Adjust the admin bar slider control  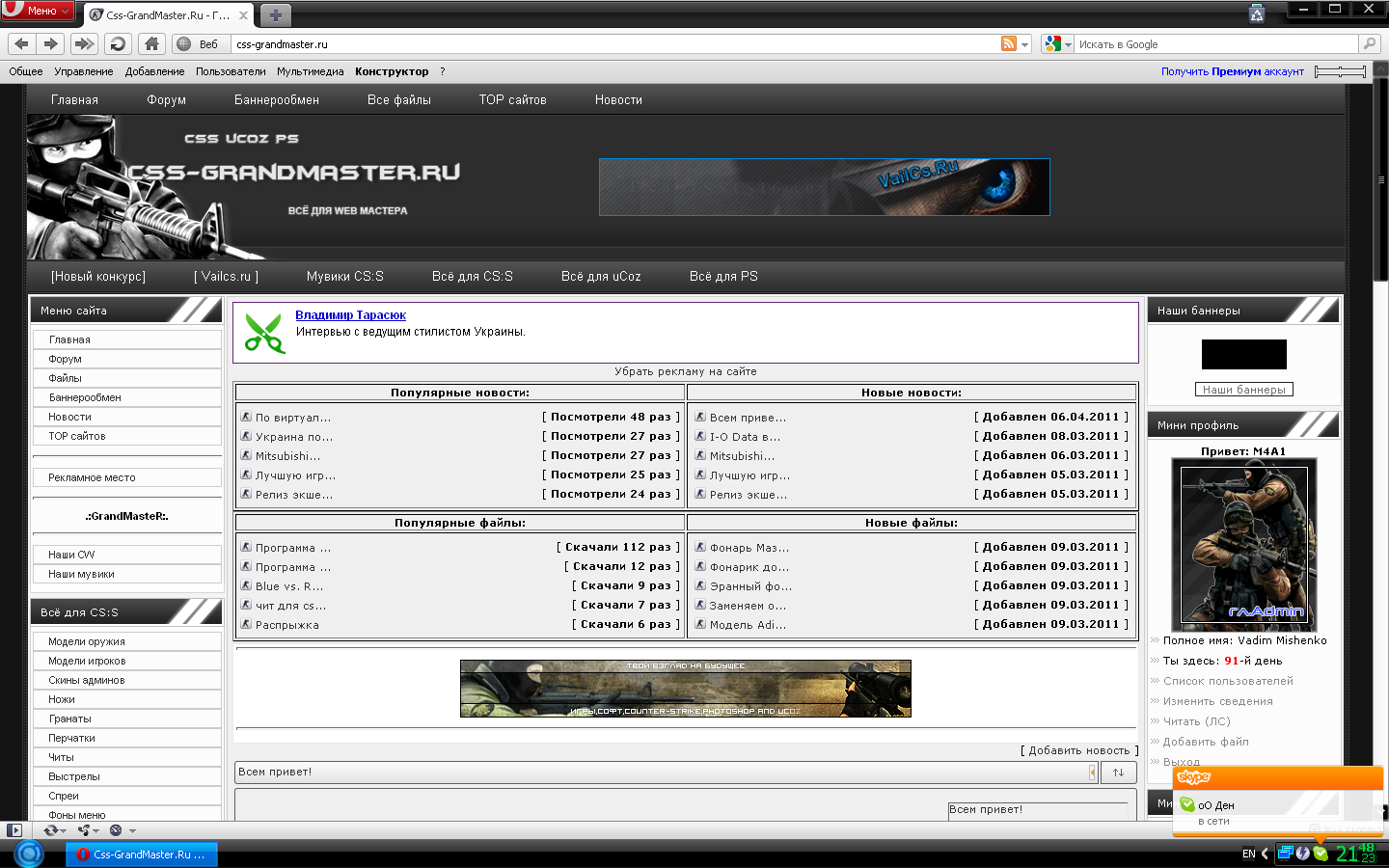[x=1340, y=71]
